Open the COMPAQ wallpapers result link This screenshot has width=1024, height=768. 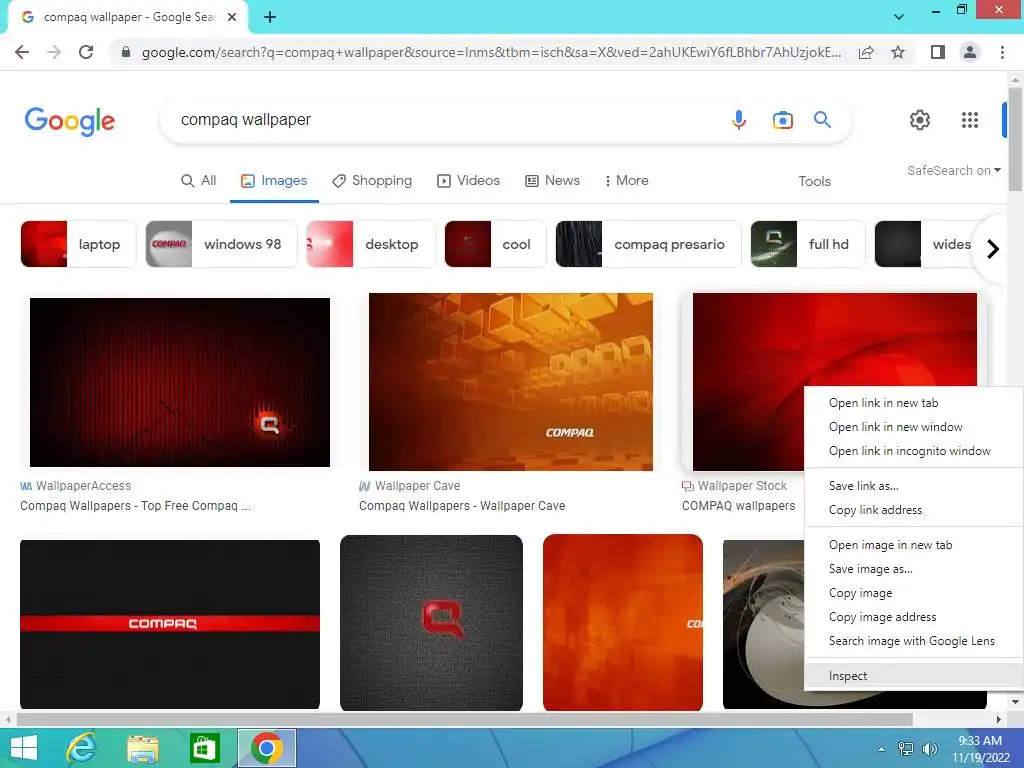coord(739,505)
